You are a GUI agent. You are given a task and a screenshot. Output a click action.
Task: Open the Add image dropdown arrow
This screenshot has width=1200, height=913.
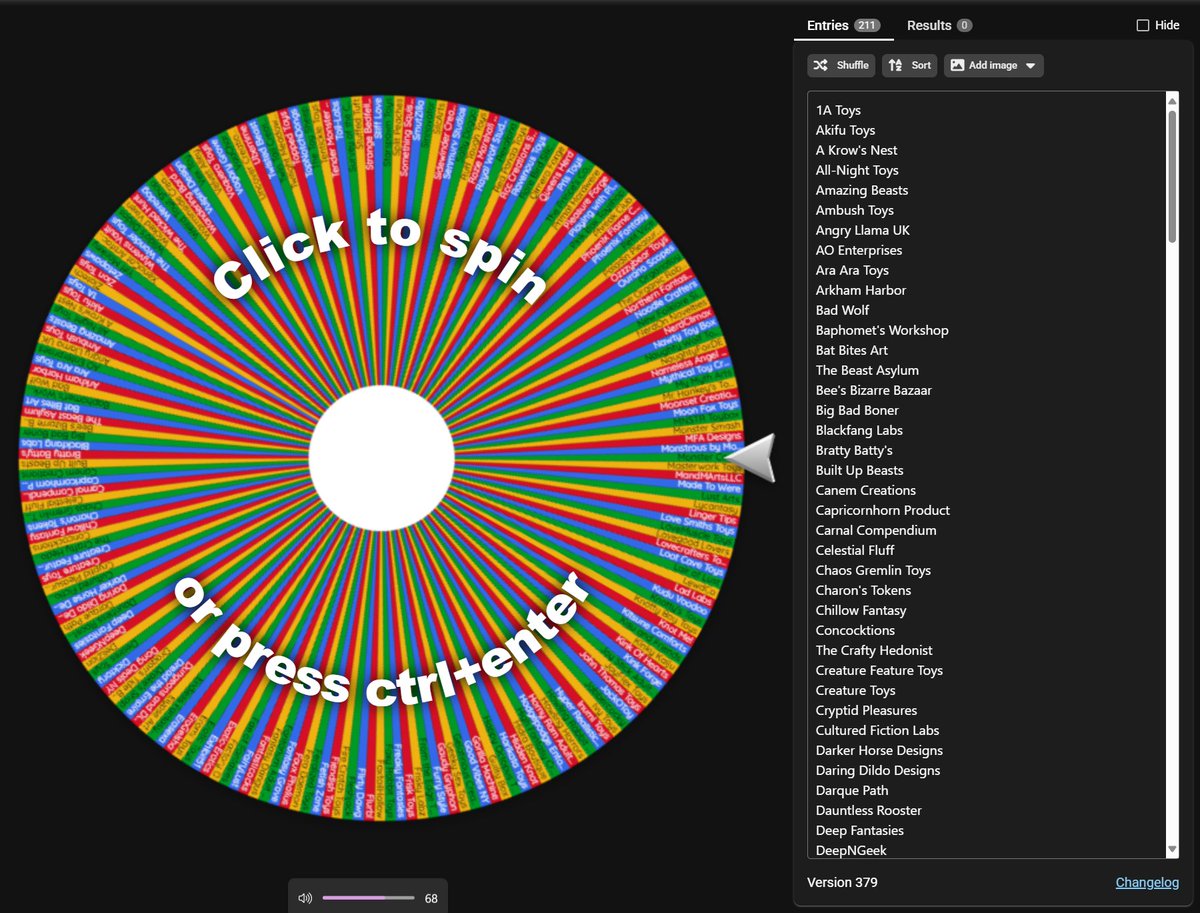pyautogui.click(x=1030, y=65)
